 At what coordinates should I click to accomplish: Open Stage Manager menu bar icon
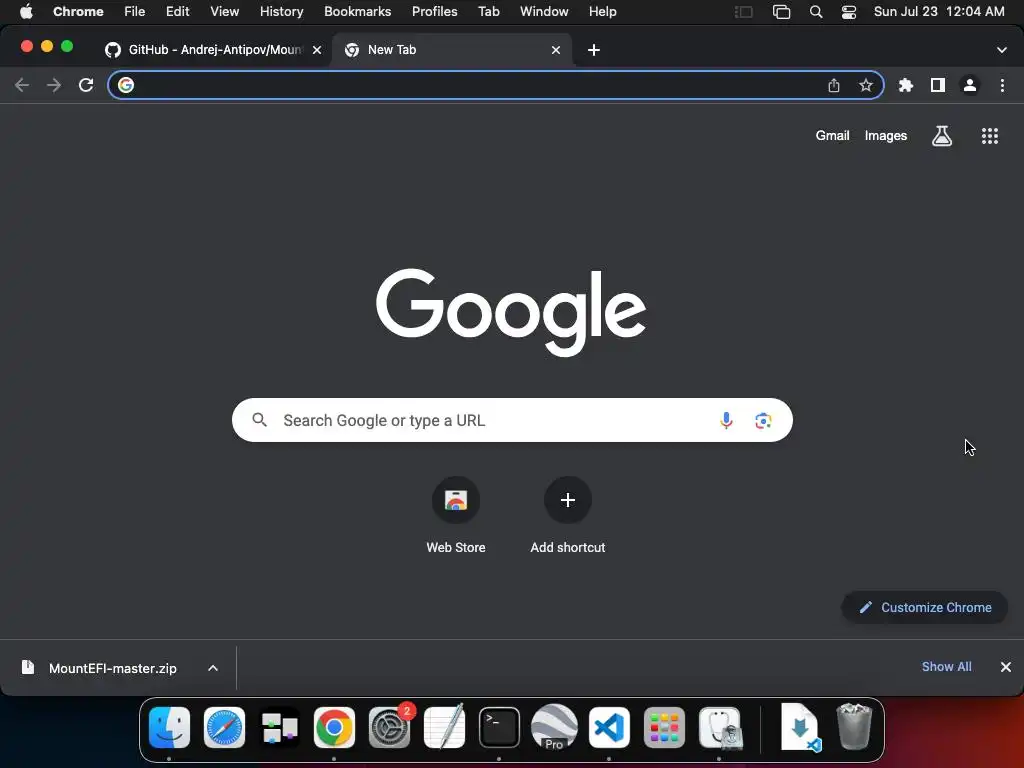point(743,12)
